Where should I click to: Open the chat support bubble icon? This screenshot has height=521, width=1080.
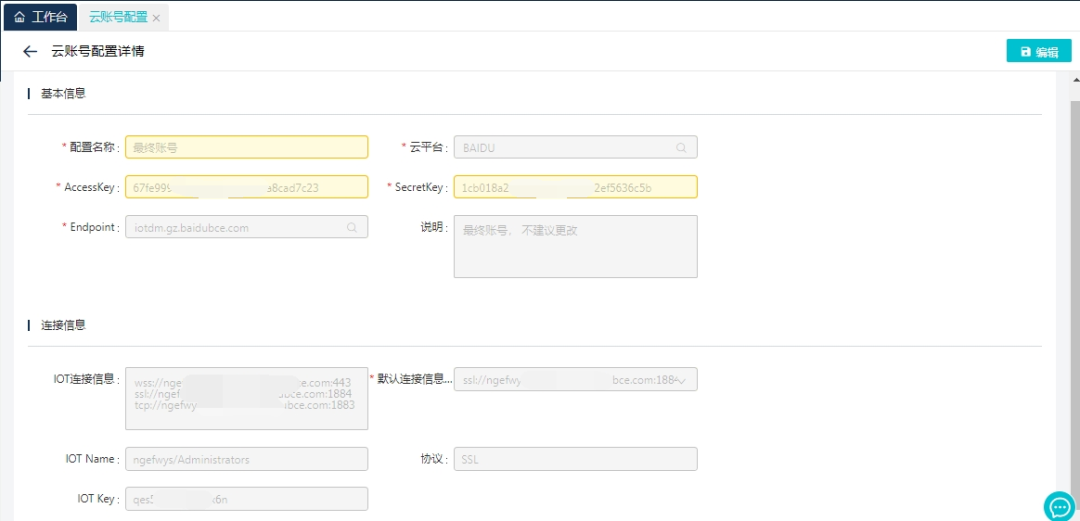tap(1058, 506)
